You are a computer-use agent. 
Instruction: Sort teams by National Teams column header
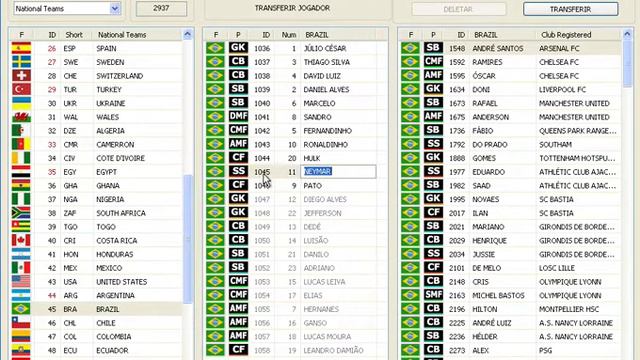coord(122,35)
